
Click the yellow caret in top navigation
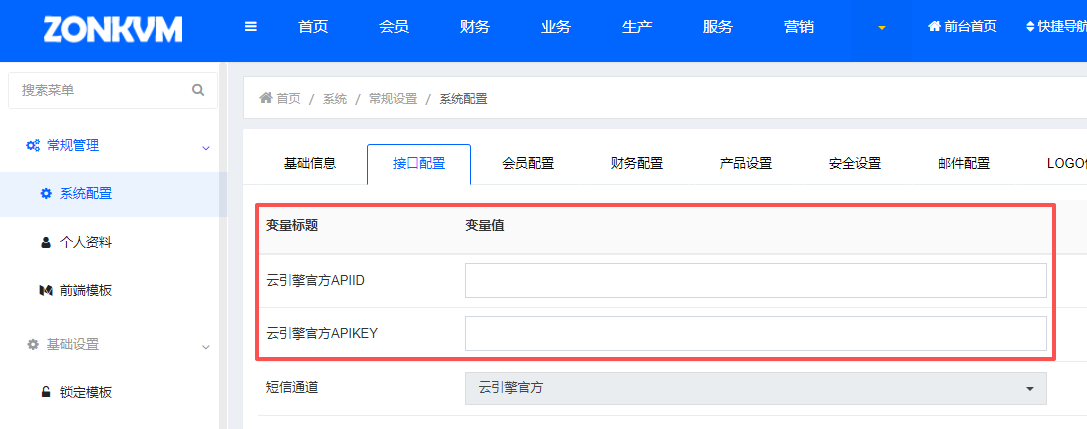pos(881,27)
